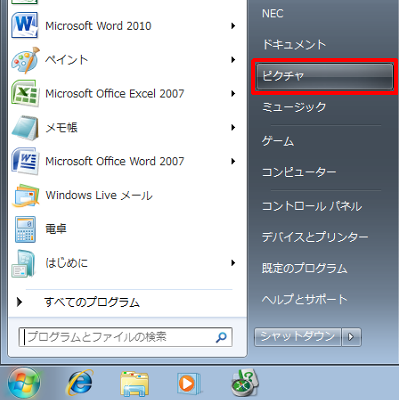Show すべてのプログラム all programs list
This screenshot has width=399, height=400.
(92, 302)
